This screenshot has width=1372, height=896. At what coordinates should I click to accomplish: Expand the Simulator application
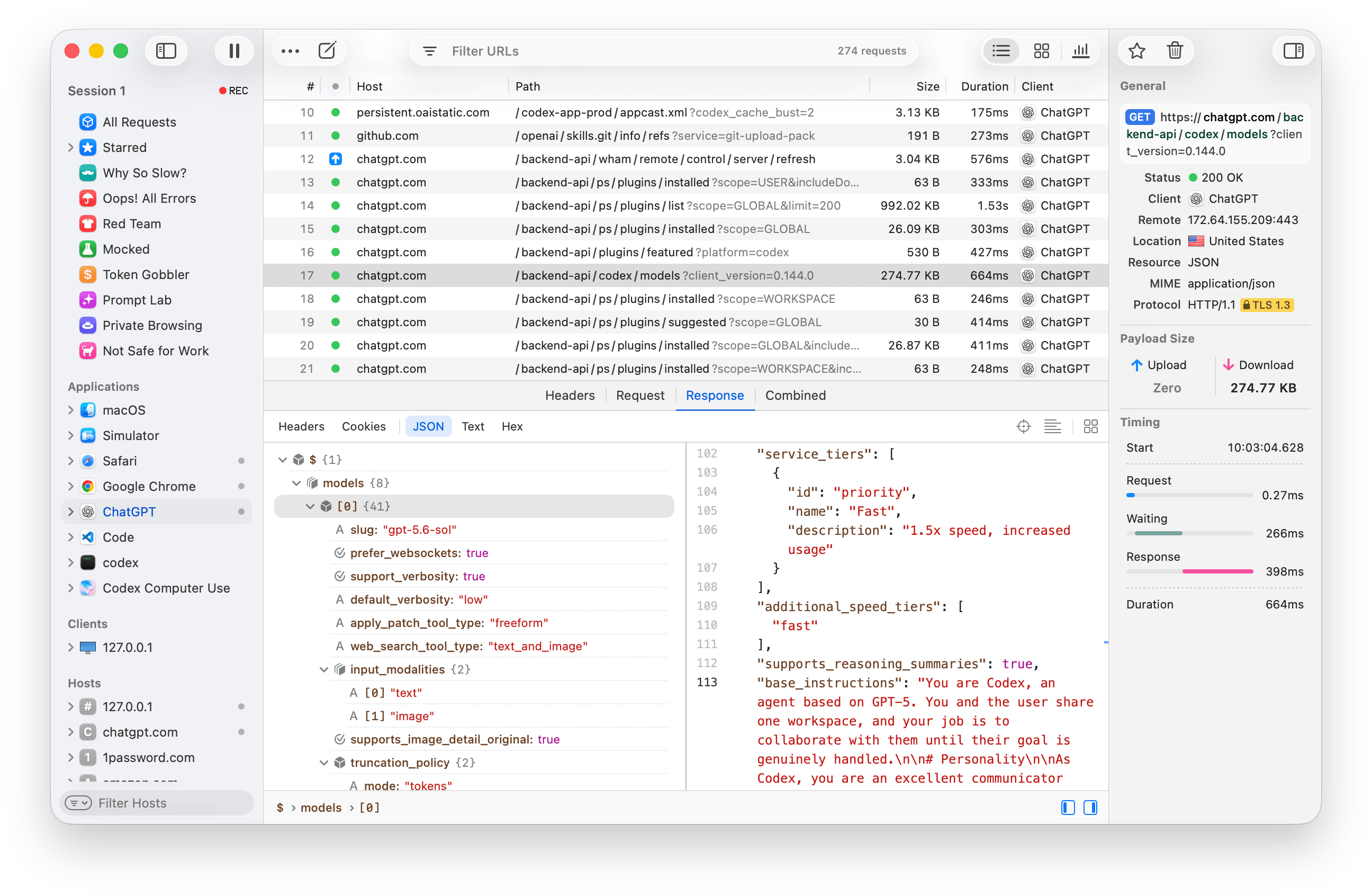point(71,435)
